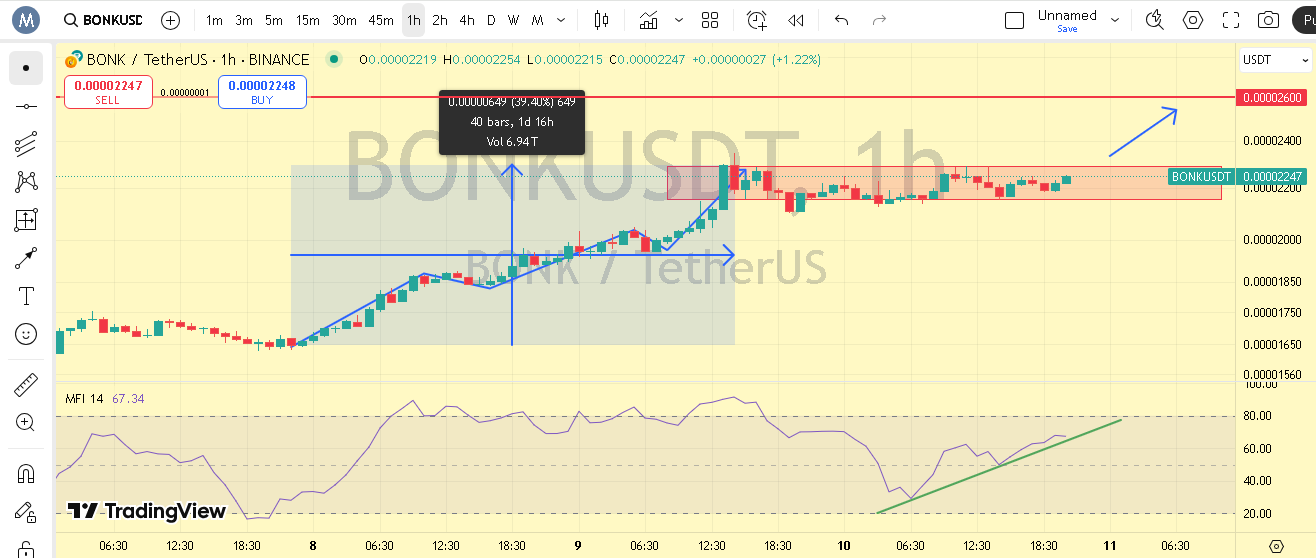Click the BONKUSDT price axis label
Viewport: 1316px width, 558px height.
click(1201, 176)
